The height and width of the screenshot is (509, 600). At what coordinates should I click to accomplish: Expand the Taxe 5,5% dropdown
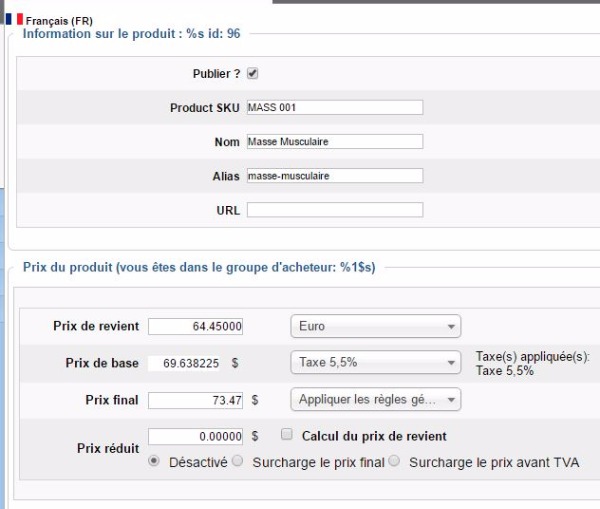(375, 362)
